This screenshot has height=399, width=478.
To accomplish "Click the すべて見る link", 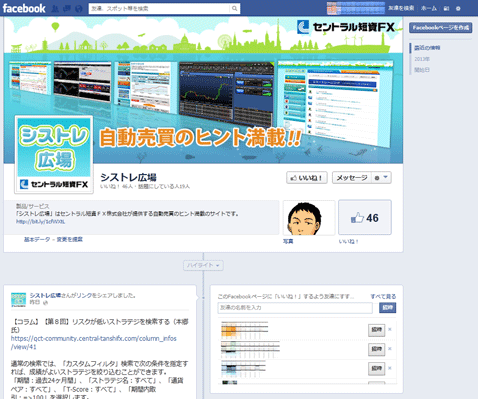I will (x=383, y=296).
